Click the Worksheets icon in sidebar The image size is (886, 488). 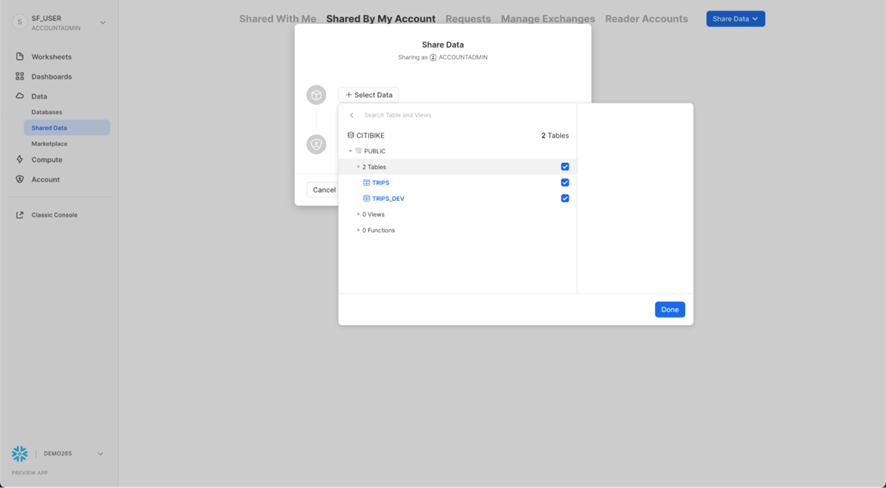(20, 57)
